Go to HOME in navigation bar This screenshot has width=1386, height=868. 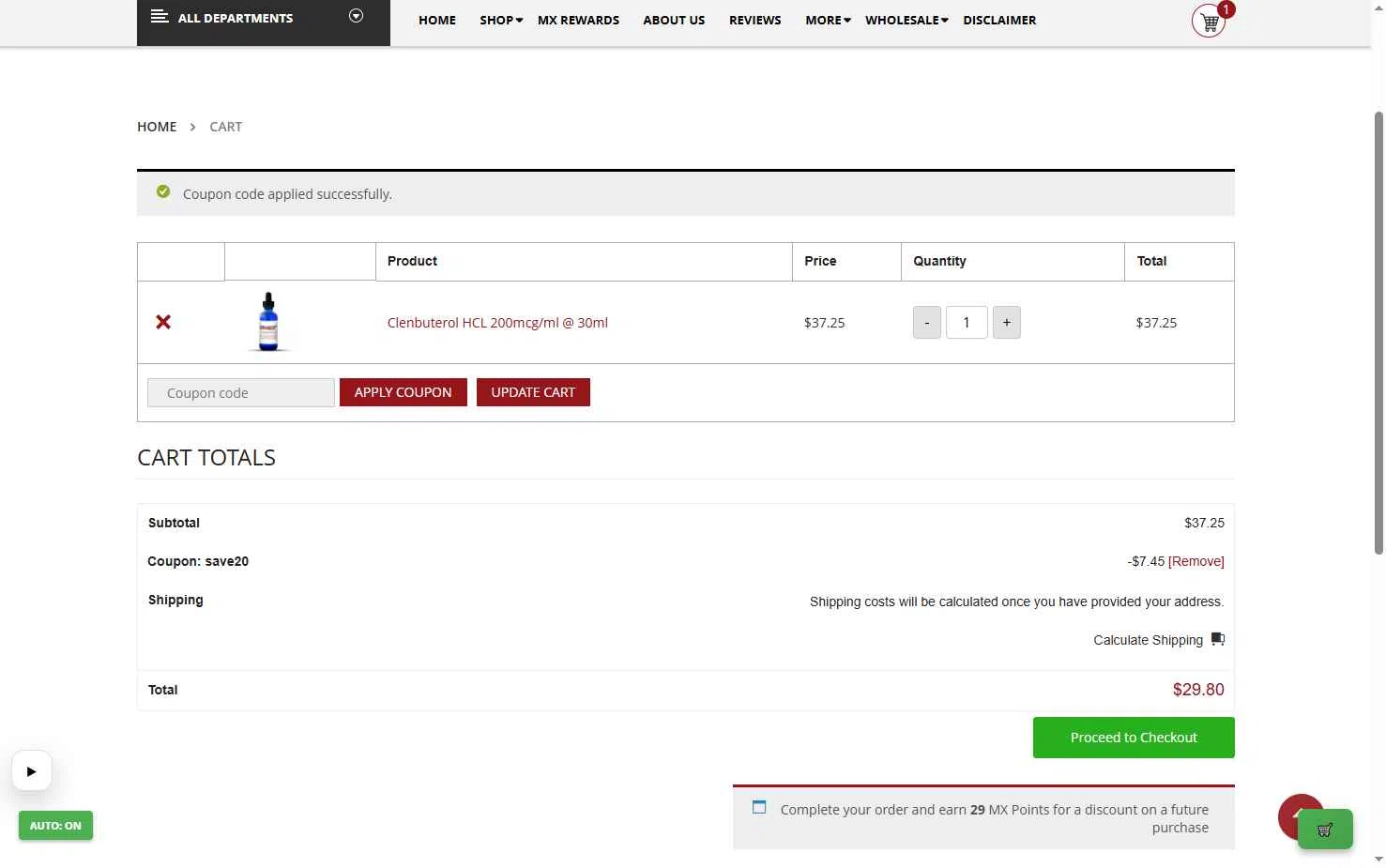tap(437, 20)
